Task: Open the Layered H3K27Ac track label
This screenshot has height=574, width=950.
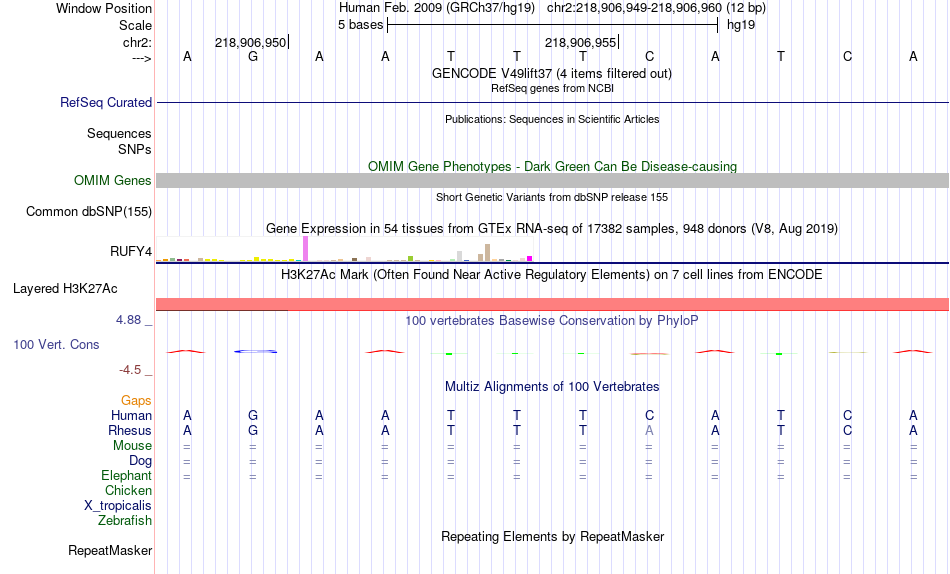Action: pos(65,289)
